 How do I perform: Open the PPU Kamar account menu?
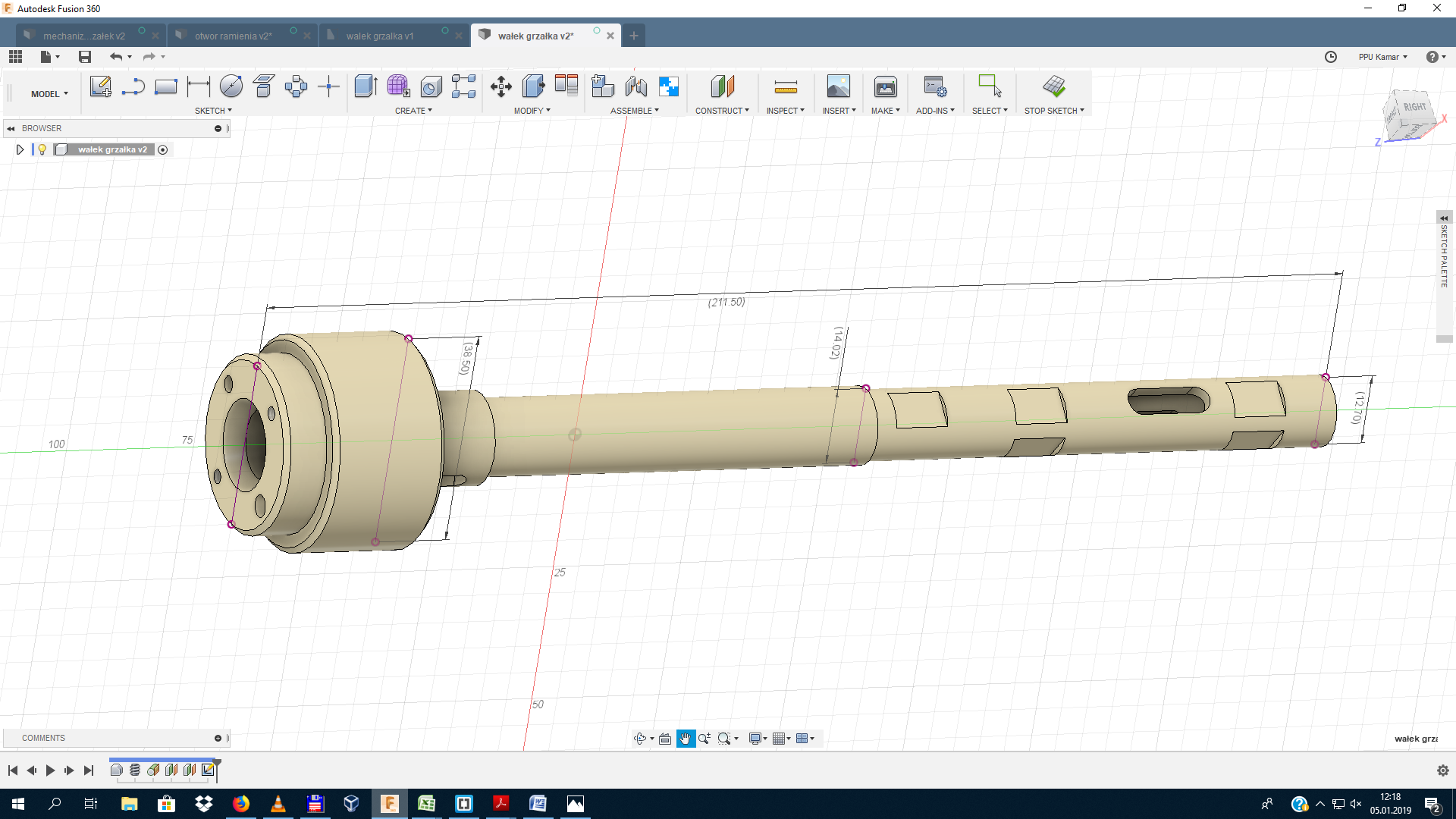pos(1382,57)
